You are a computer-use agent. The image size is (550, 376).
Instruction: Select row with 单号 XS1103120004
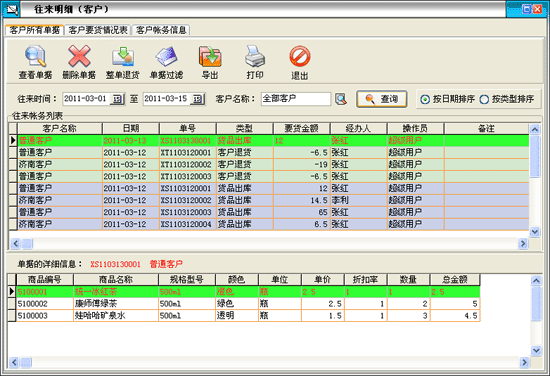point(269,224)
